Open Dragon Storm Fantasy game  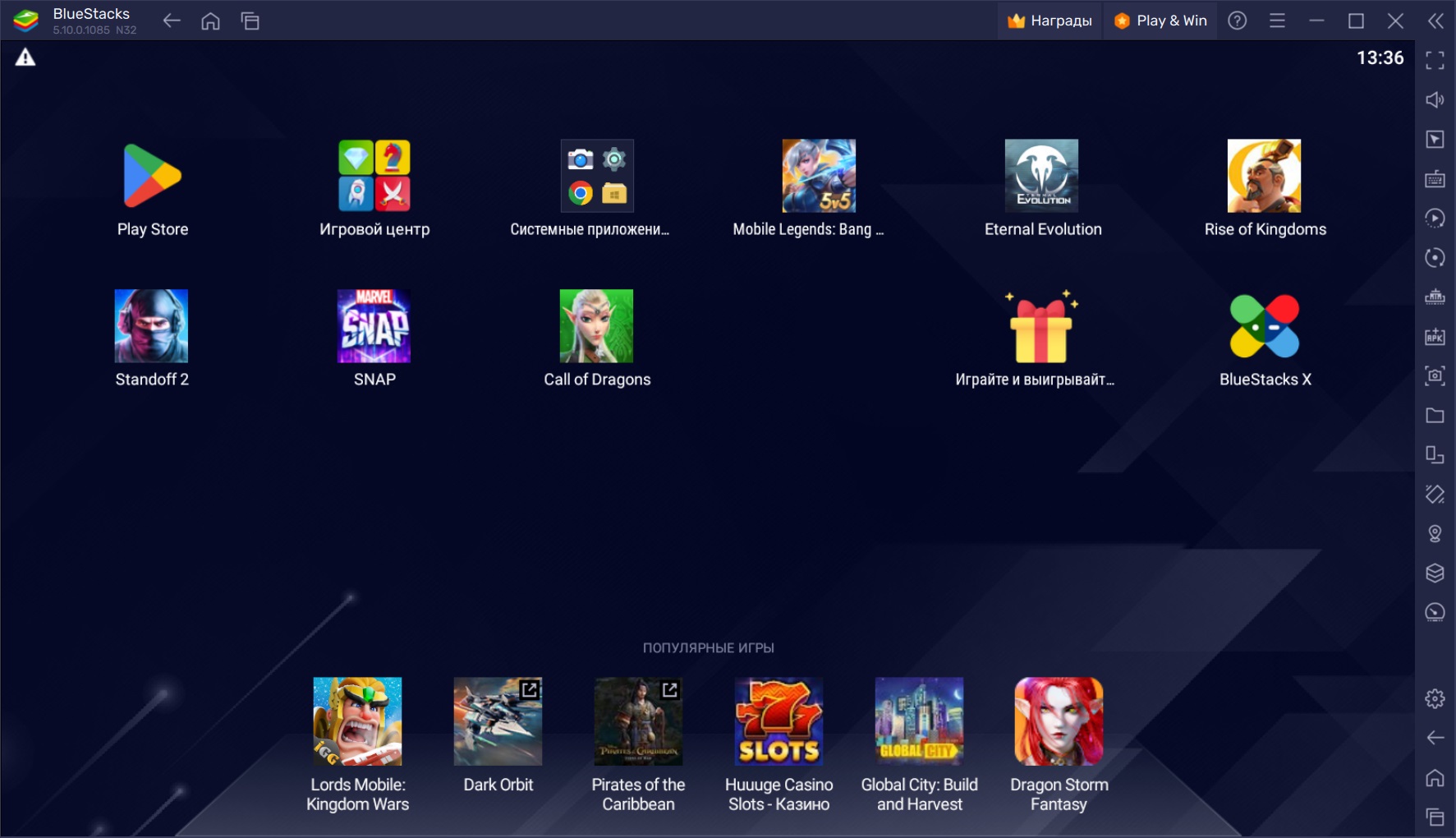click(x=1059, y=721)
